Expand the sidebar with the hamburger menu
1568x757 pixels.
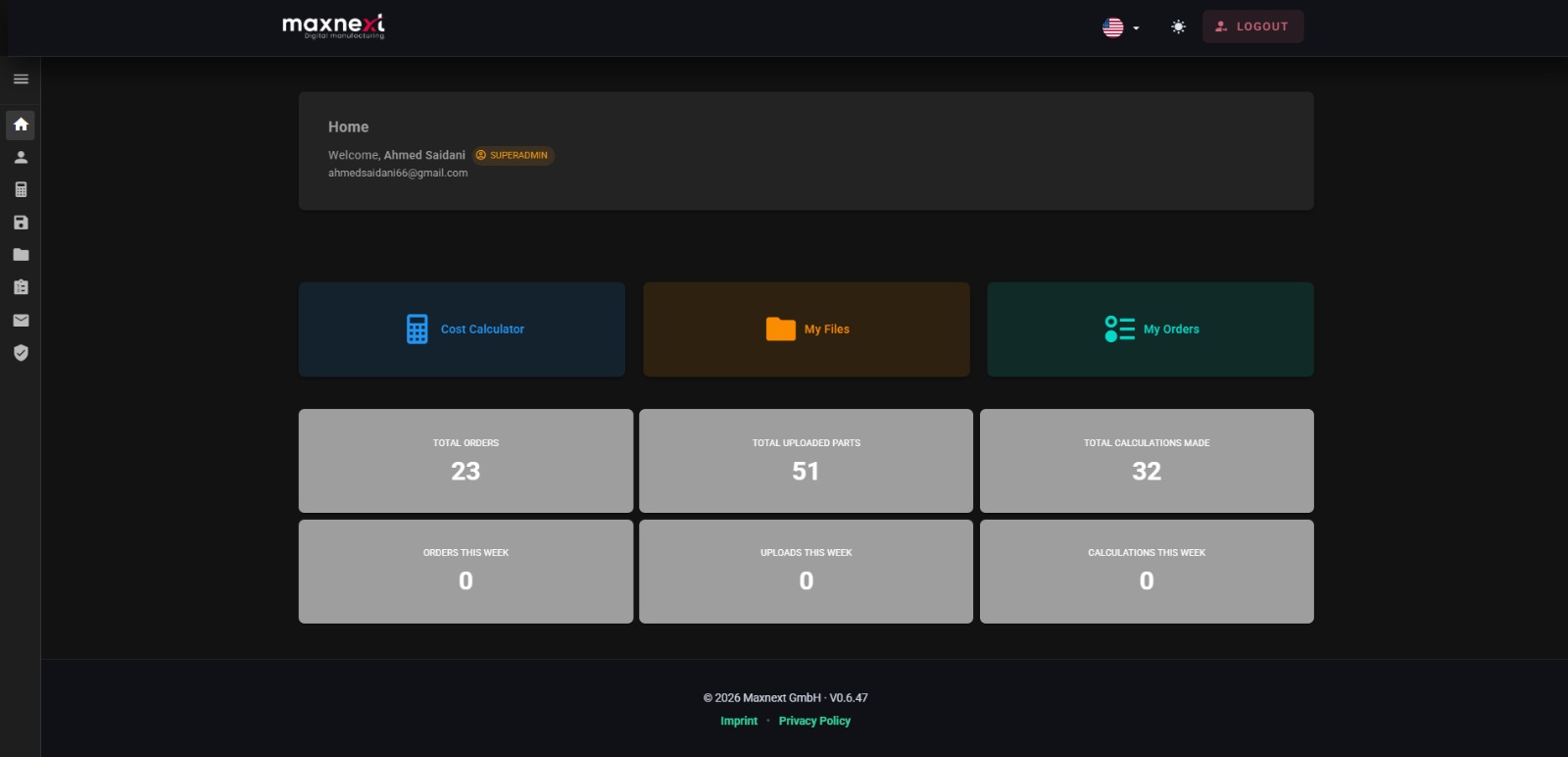[21, 79]
